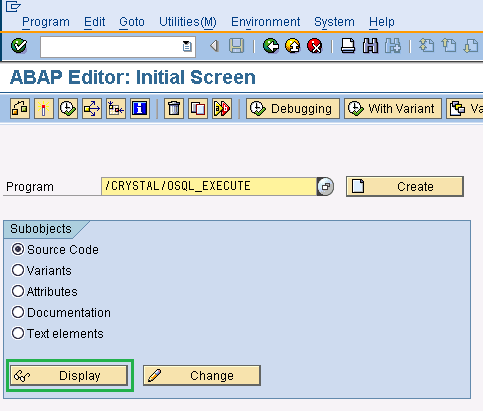Click the yellow Exit up-arrow icon
The height and width of the screenshot is (411, 483).
point(293,46)
